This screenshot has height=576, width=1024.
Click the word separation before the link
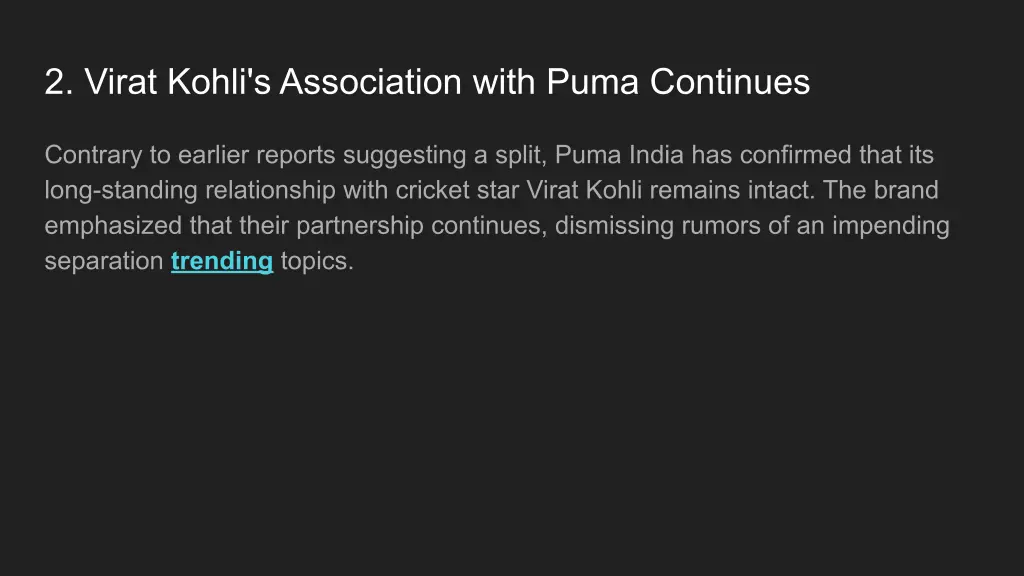(104, 262)
